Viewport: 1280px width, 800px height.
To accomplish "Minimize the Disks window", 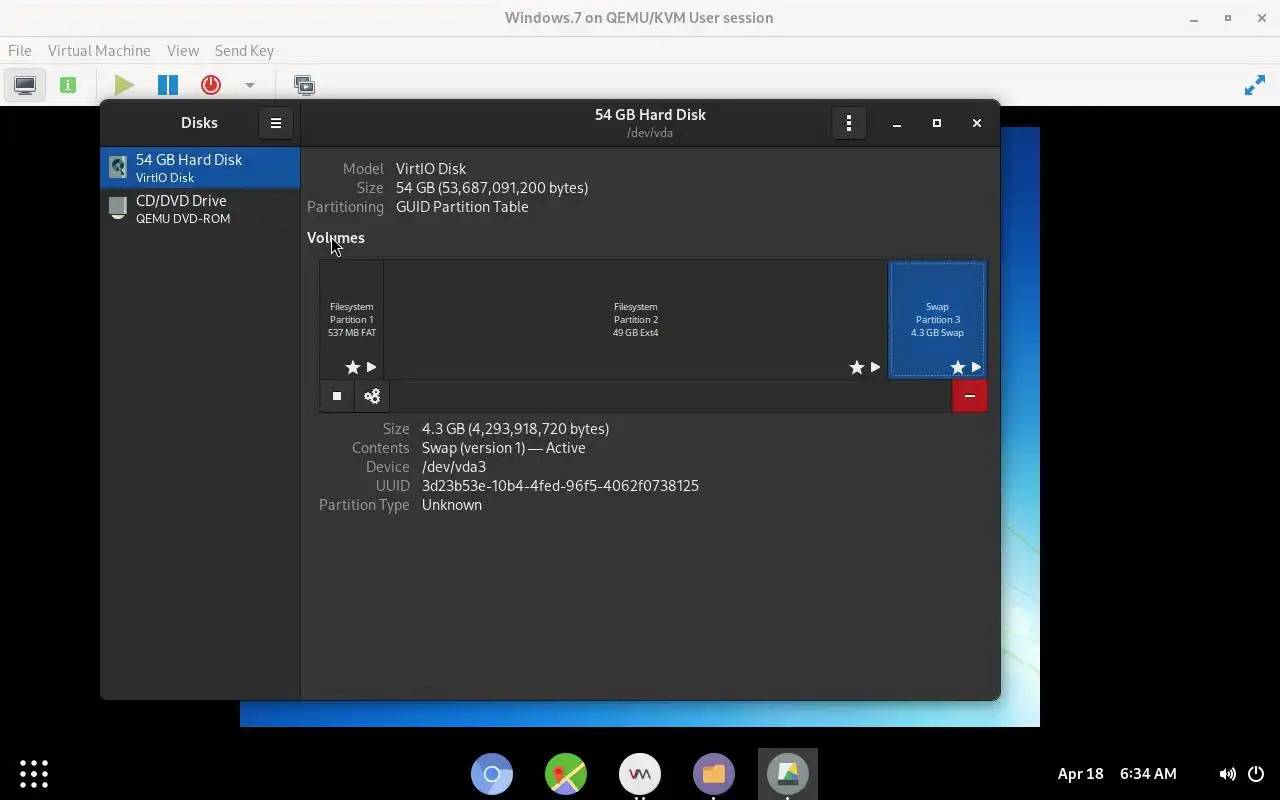I will click(x=897, y=123).
